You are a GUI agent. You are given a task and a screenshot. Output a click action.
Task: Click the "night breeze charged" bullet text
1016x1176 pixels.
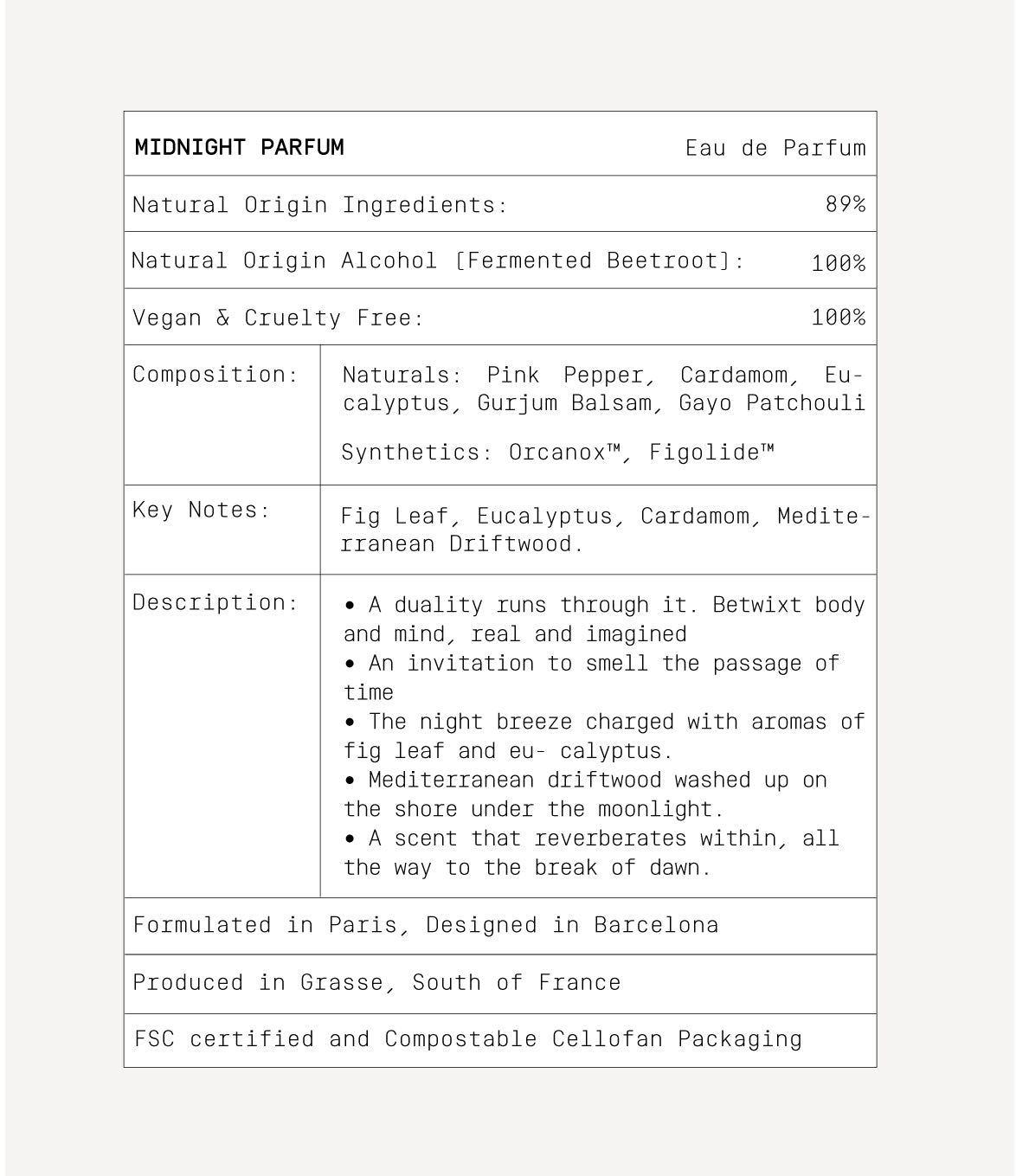pos(603,736)
